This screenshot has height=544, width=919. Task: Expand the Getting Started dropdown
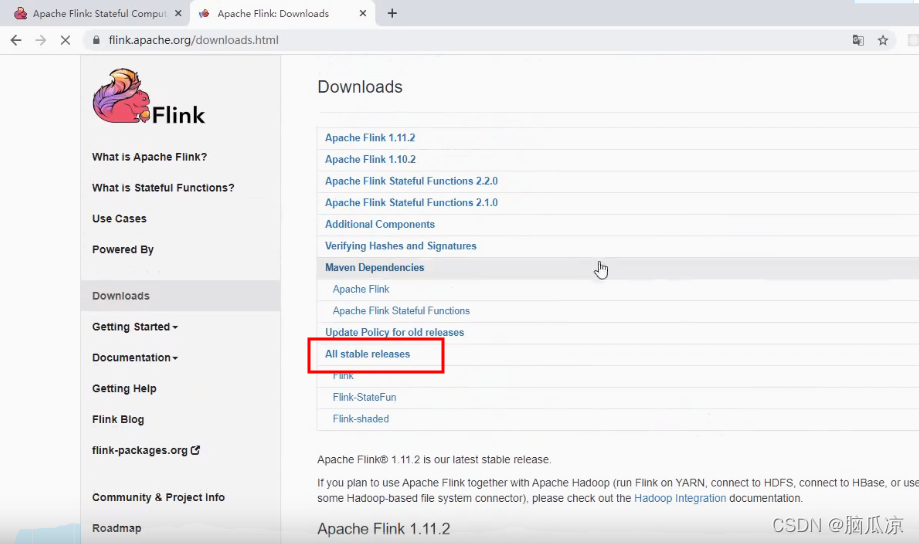pos(135,327)
